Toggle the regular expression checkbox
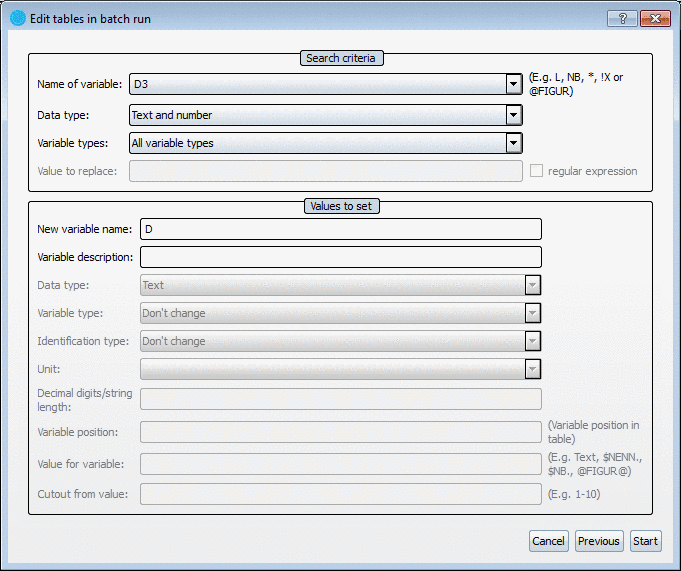681x571 pixels. coord(537,171)
